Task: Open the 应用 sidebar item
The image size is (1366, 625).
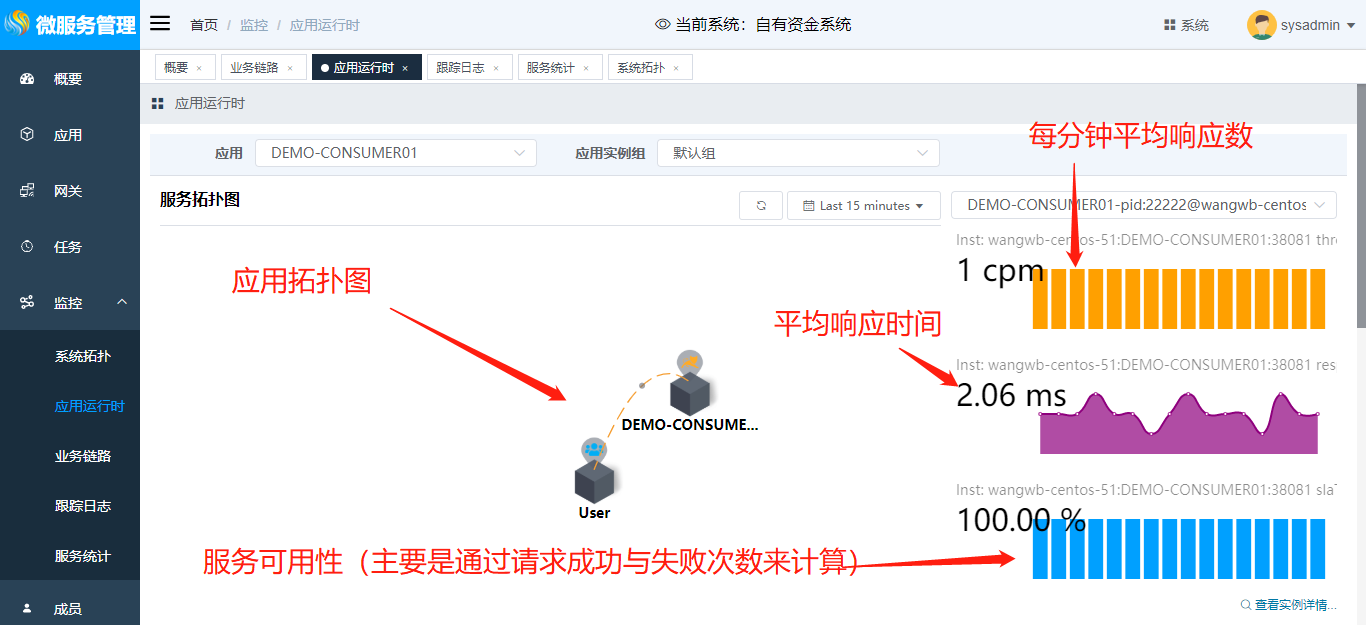Action: click(68, 135)
